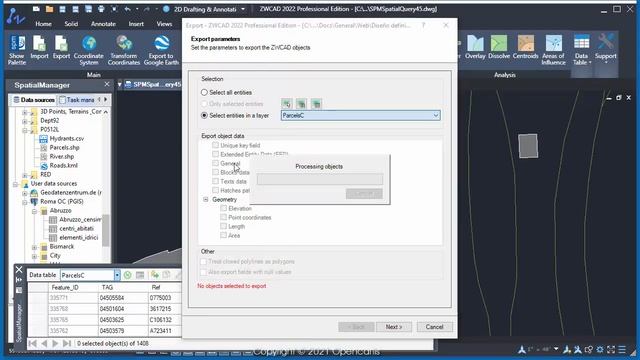Run the Overlay analysis tool
Image resolution: width=640 pixels, height=360 pixels.
475,47
